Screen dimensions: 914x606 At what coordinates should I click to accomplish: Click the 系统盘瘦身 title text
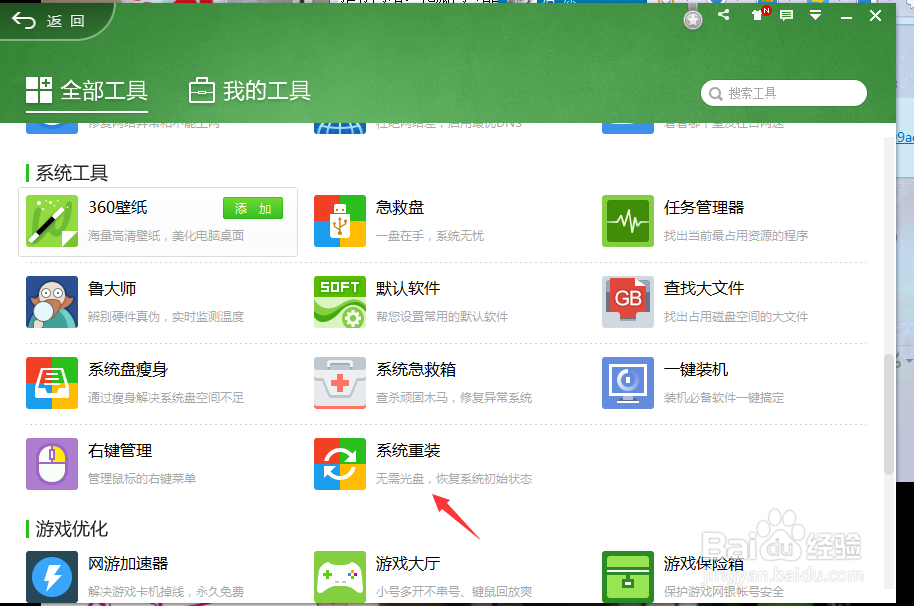[x=128, y=369]
